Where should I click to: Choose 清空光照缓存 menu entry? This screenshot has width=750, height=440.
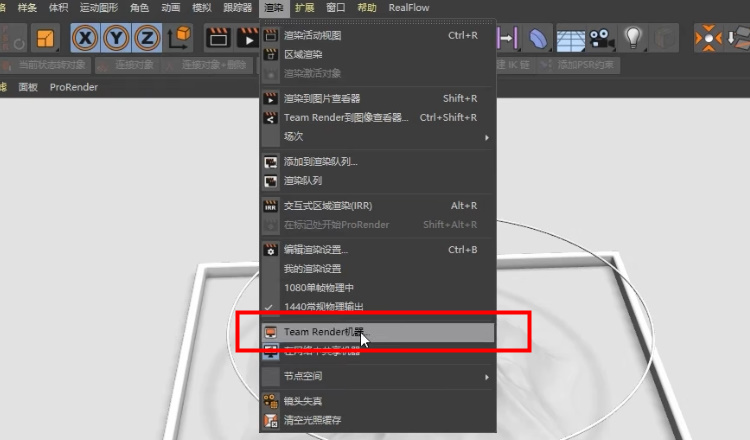point(378,420)
